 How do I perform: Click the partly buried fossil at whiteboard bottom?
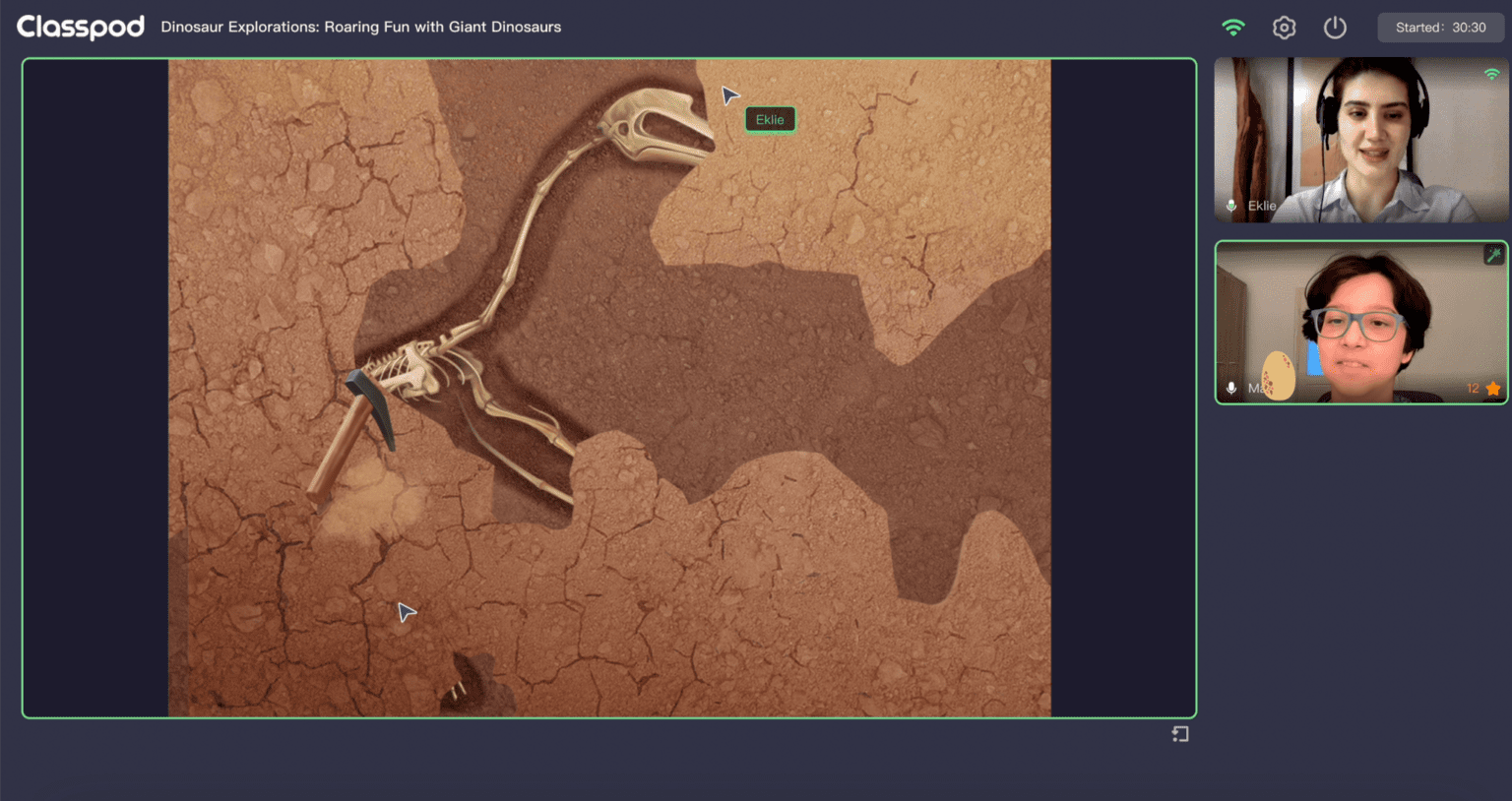point(474,681)
